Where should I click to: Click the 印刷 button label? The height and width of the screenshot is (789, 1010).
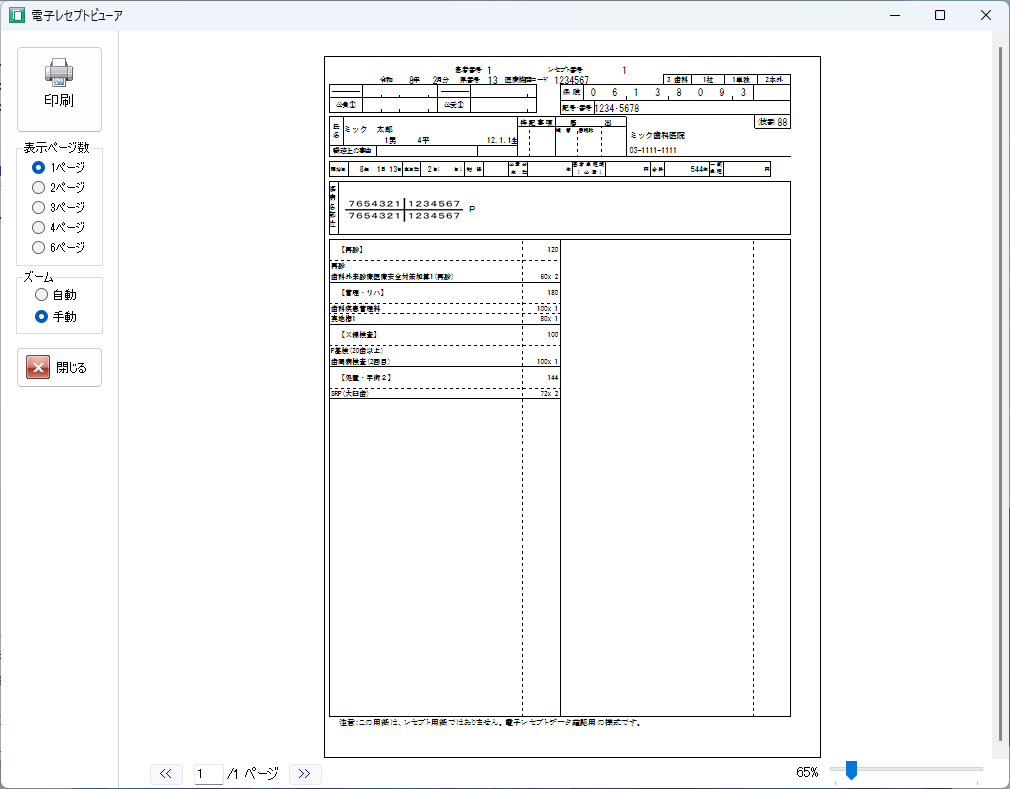pos(59,100)
